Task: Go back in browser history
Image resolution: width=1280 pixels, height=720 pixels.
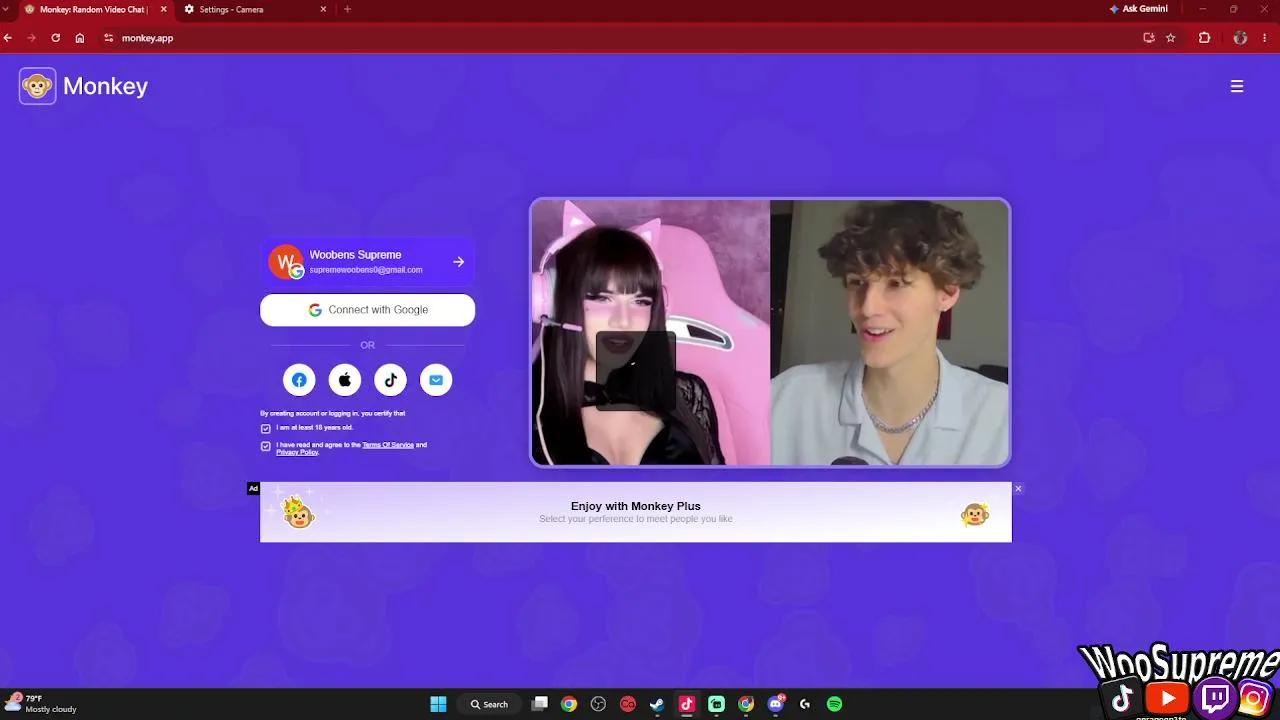Action: [x=8, y=38]
